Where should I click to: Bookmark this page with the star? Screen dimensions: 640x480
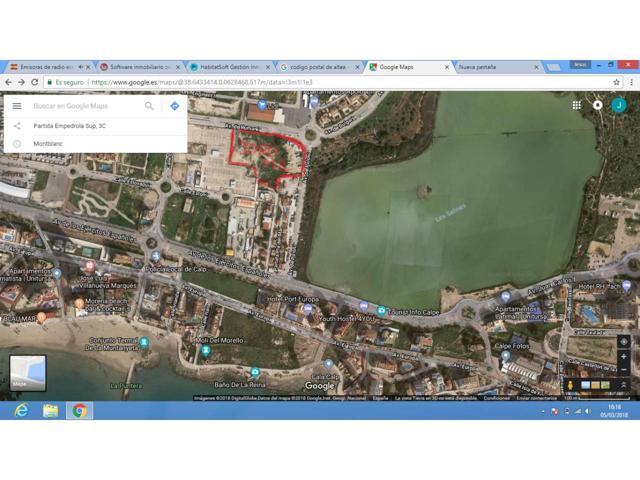click(x=616, y=82)
